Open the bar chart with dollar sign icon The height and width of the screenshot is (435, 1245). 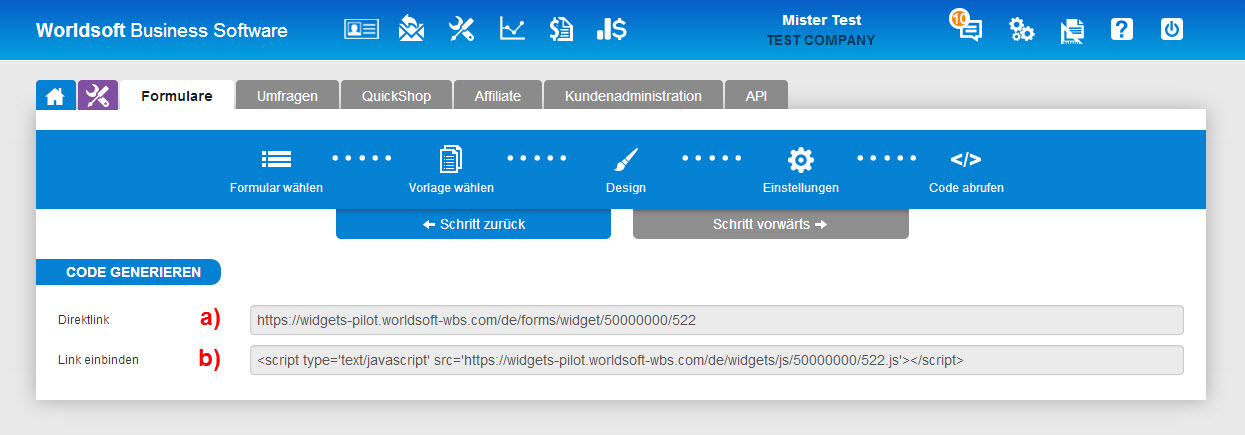click(x=611, y=29)
